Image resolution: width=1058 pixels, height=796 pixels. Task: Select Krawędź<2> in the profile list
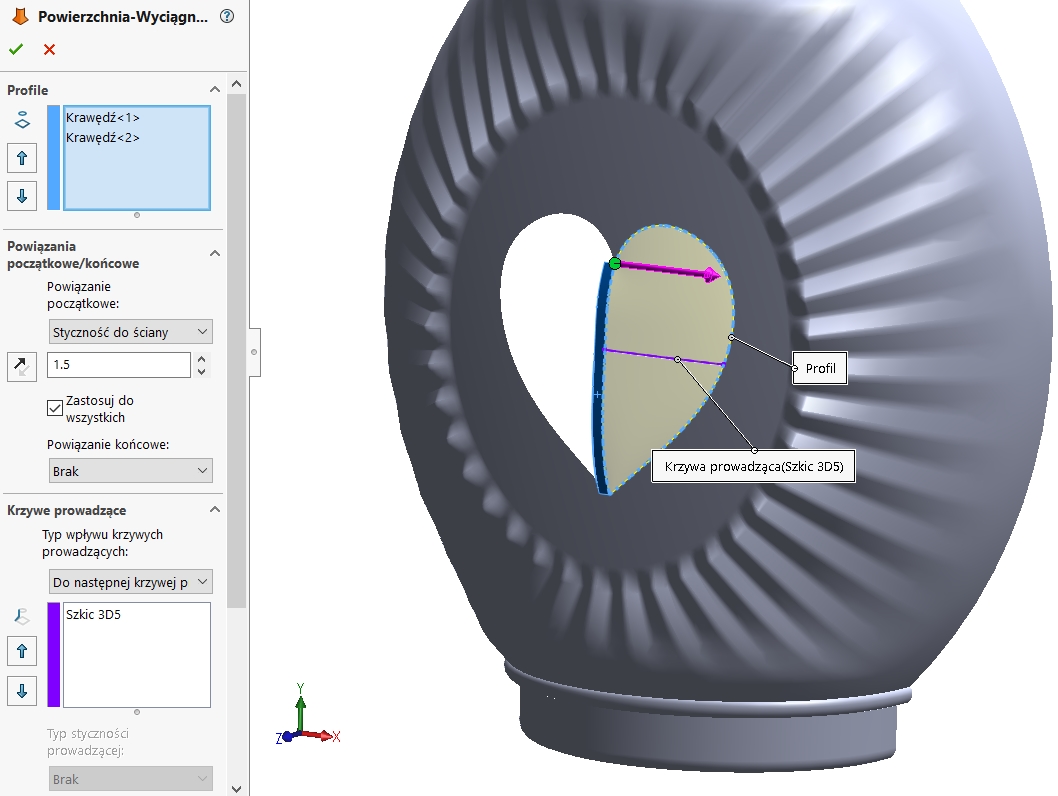[x=103, y=138]
